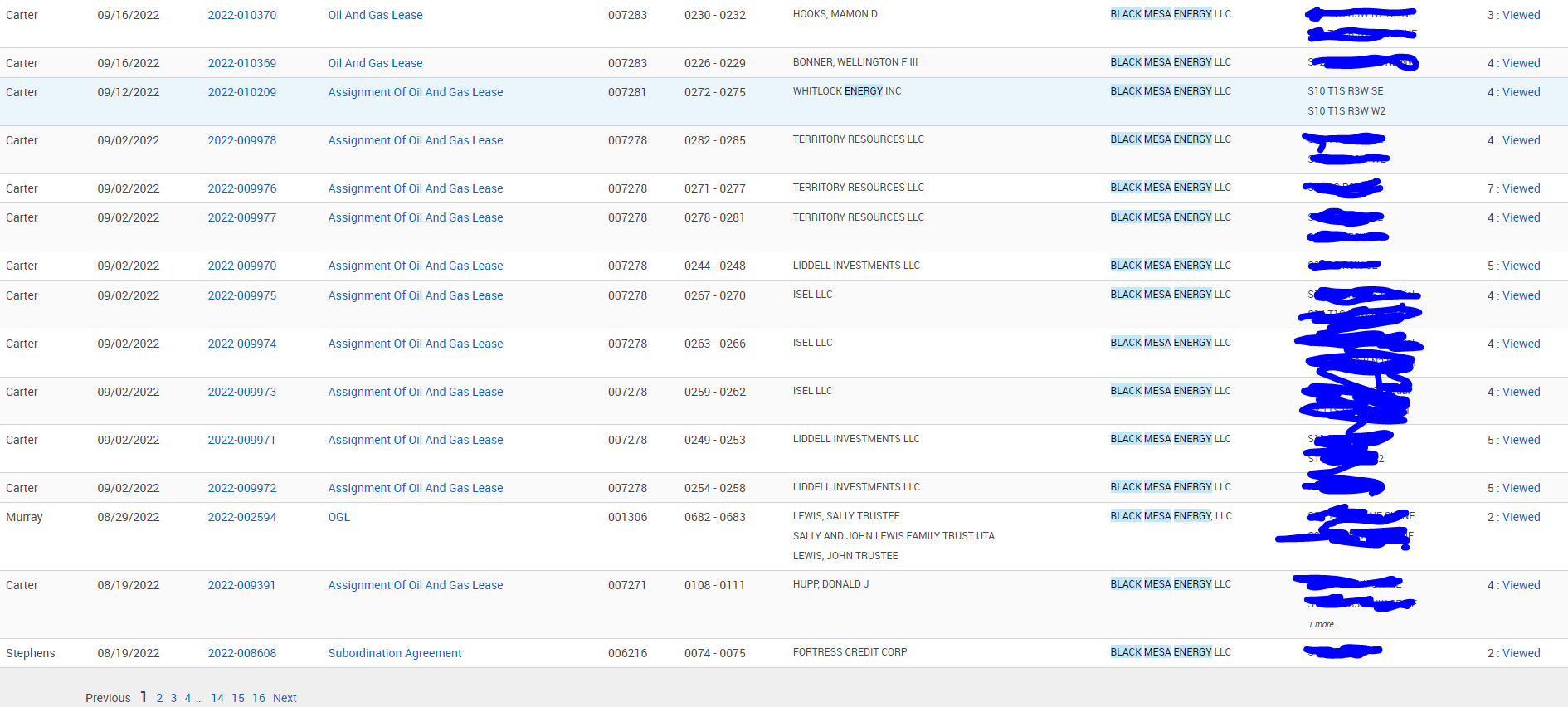Screen dimensions: 1568x707
Task: Select grantor 'BONNER, WELLINGTON F III'
Action: [855, 62]
